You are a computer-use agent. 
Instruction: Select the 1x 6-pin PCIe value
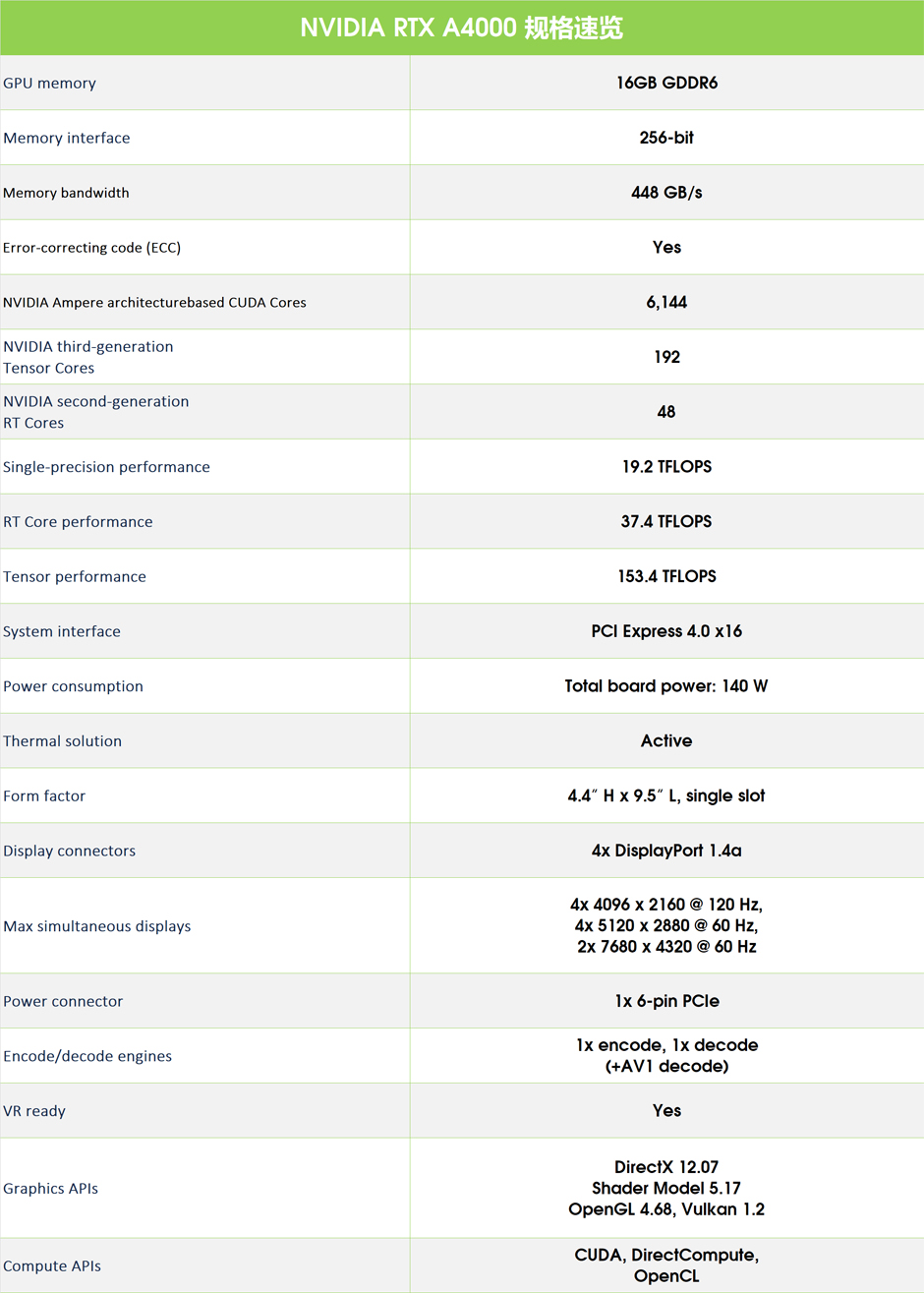pos(666,1001)
